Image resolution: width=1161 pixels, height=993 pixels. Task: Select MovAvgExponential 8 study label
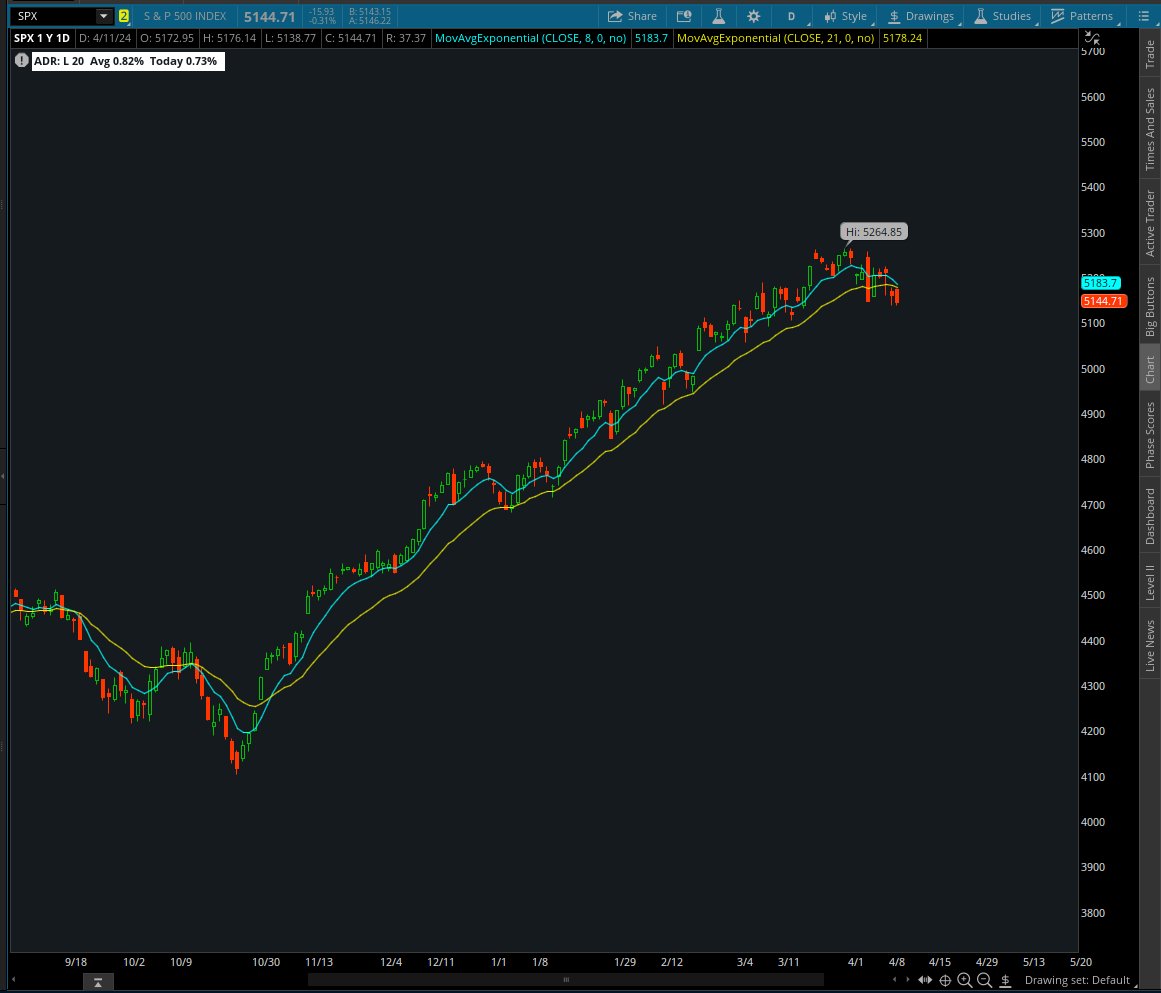coord(530,38)
